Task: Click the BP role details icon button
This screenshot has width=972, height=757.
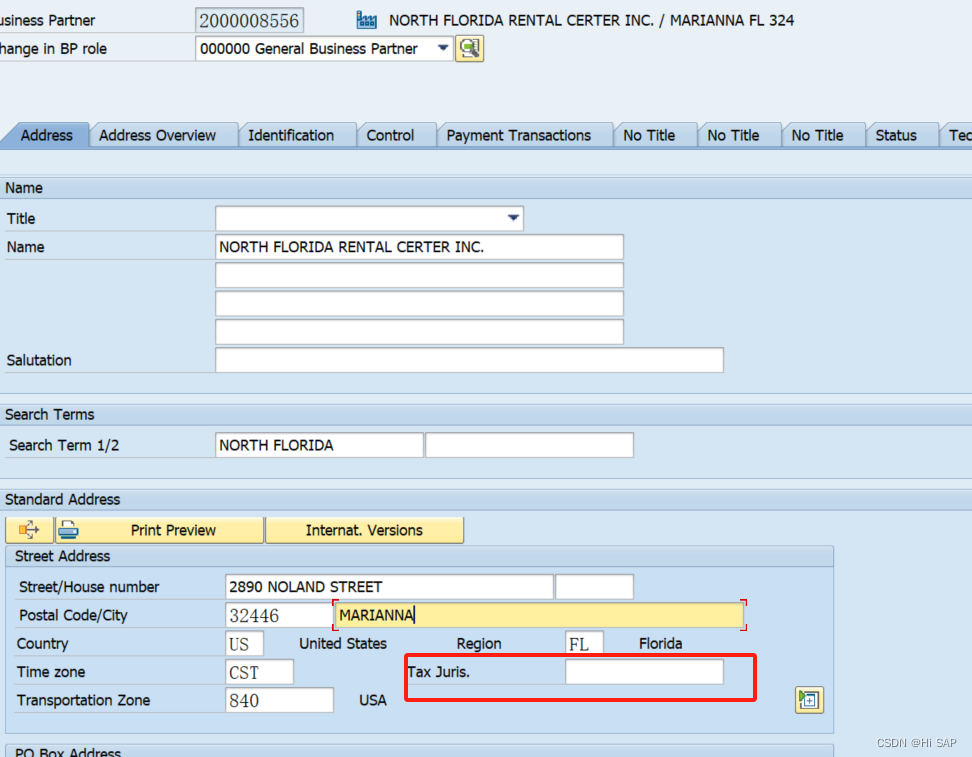Action: [470, 48]
